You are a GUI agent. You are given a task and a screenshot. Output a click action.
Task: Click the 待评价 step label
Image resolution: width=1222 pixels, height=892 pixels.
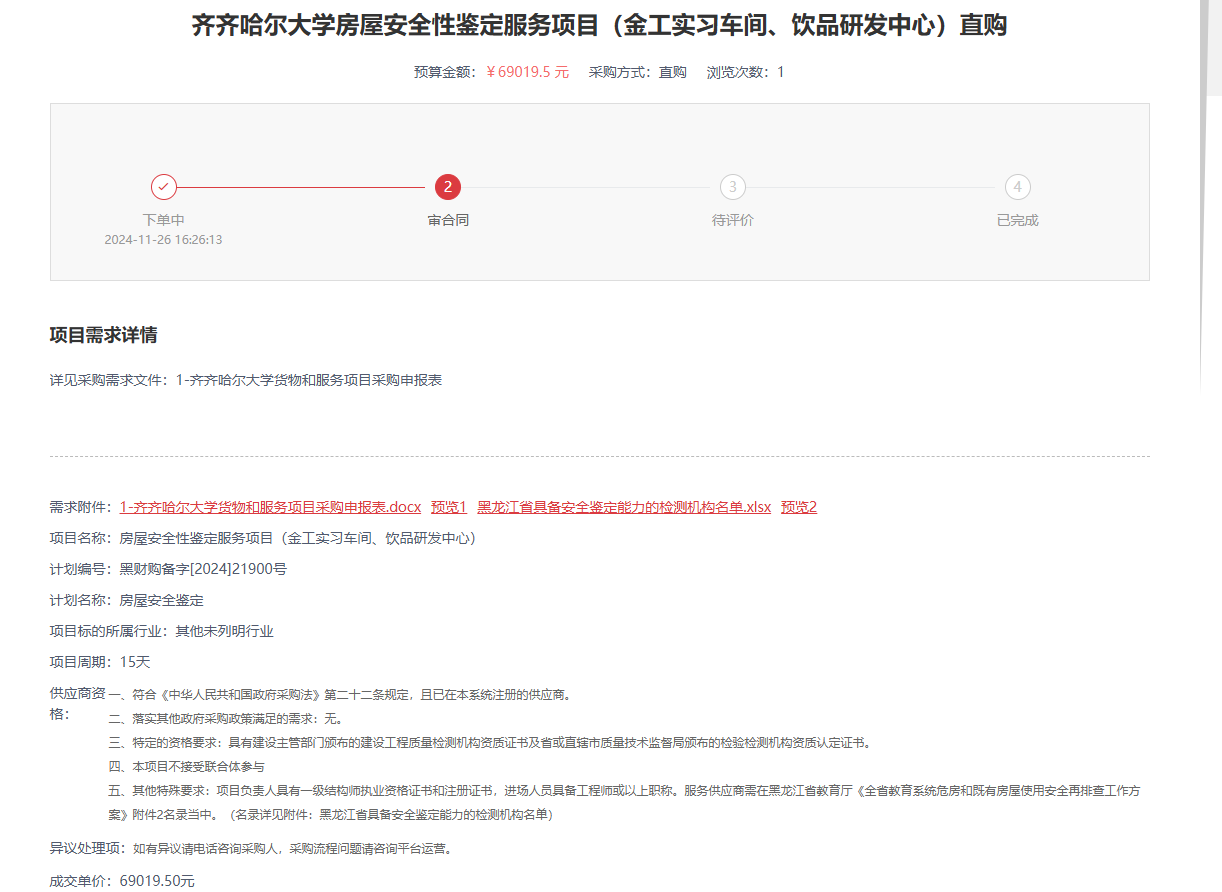pyautogui.click(x=733, y=220)
